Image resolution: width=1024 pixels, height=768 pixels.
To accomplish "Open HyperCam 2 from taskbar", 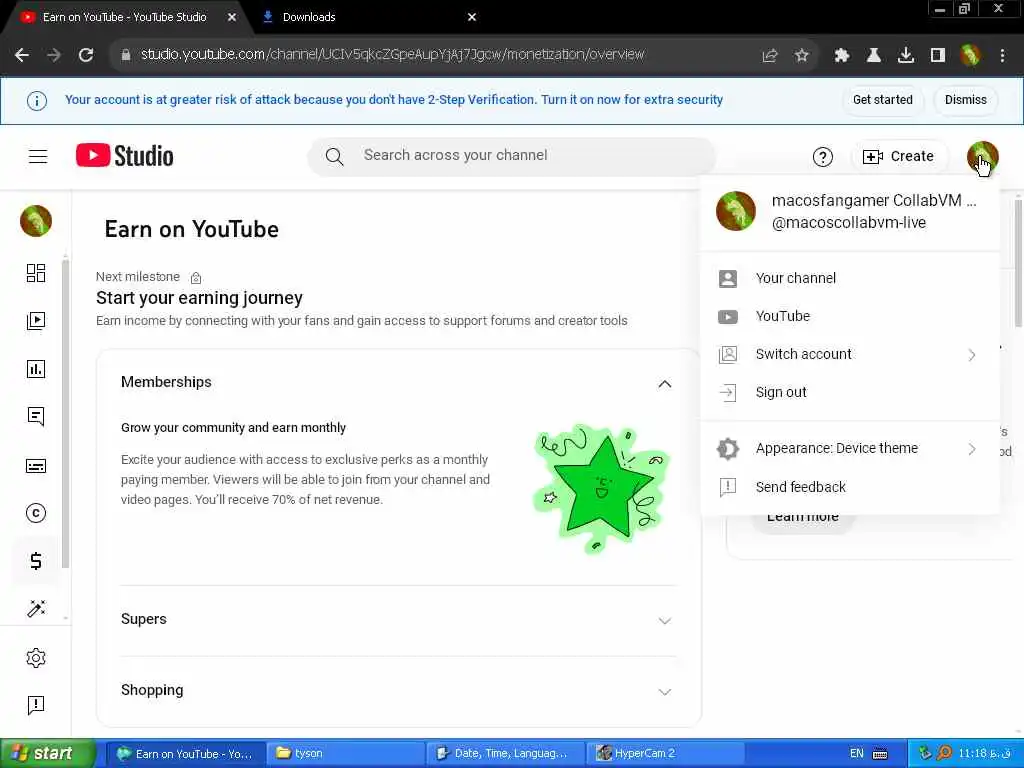I will 666,754.
